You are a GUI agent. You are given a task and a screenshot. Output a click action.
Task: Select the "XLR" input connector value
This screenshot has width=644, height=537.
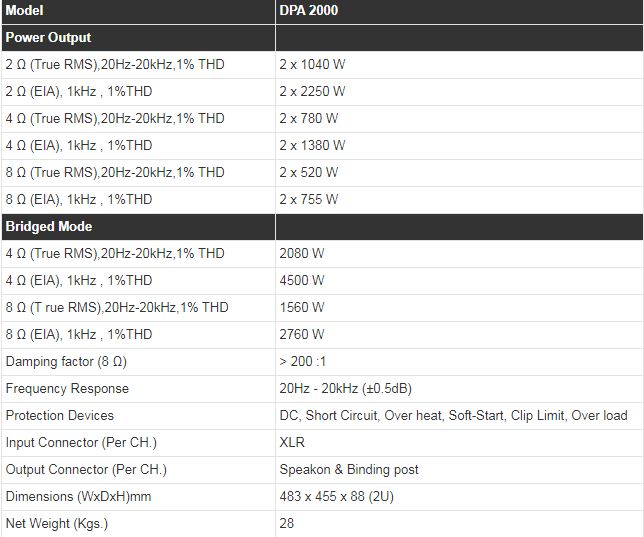293,442
